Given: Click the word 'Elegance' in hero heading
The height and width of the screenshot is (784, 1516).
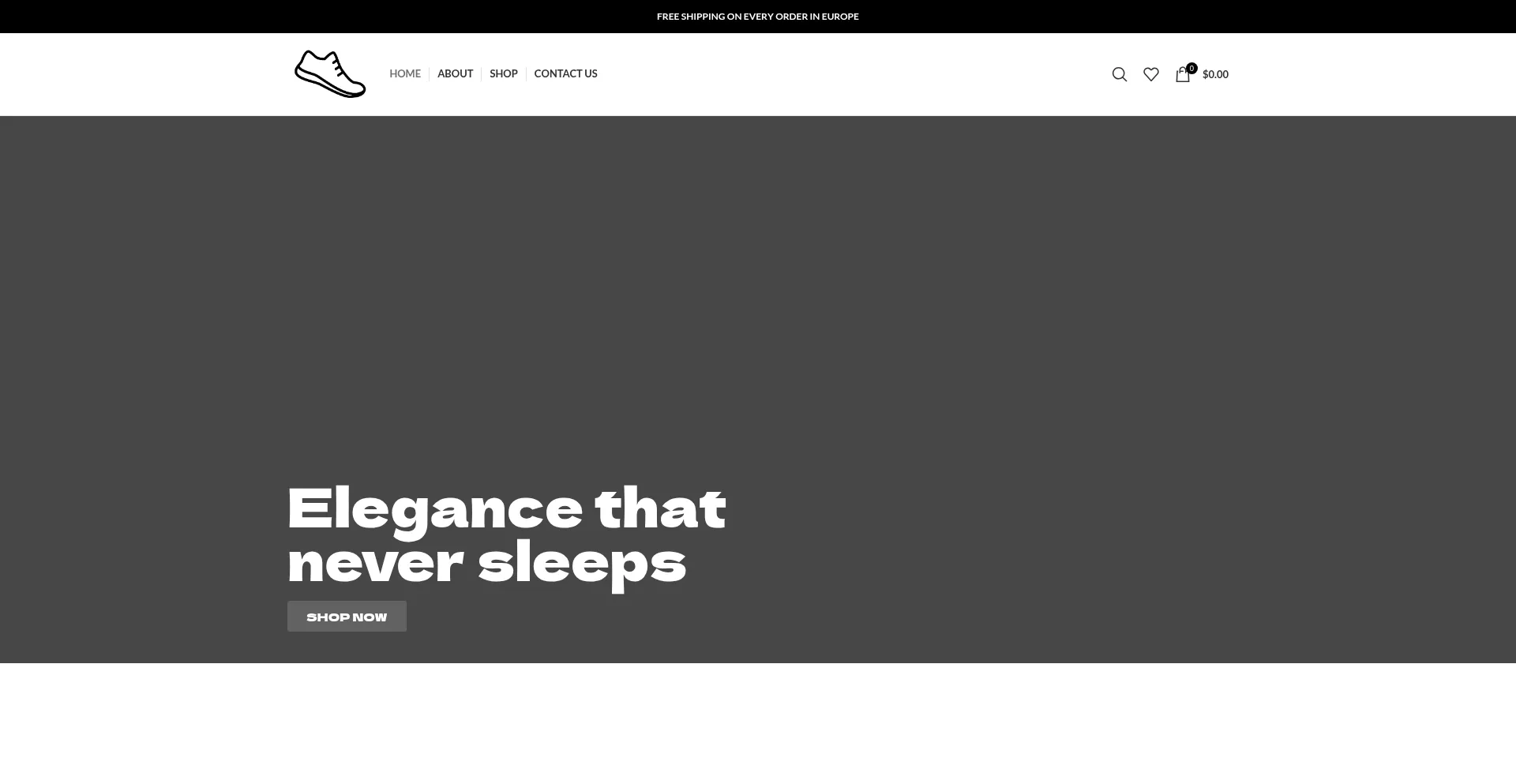Looking at the screenshot, I should click(x=434, y=510).
